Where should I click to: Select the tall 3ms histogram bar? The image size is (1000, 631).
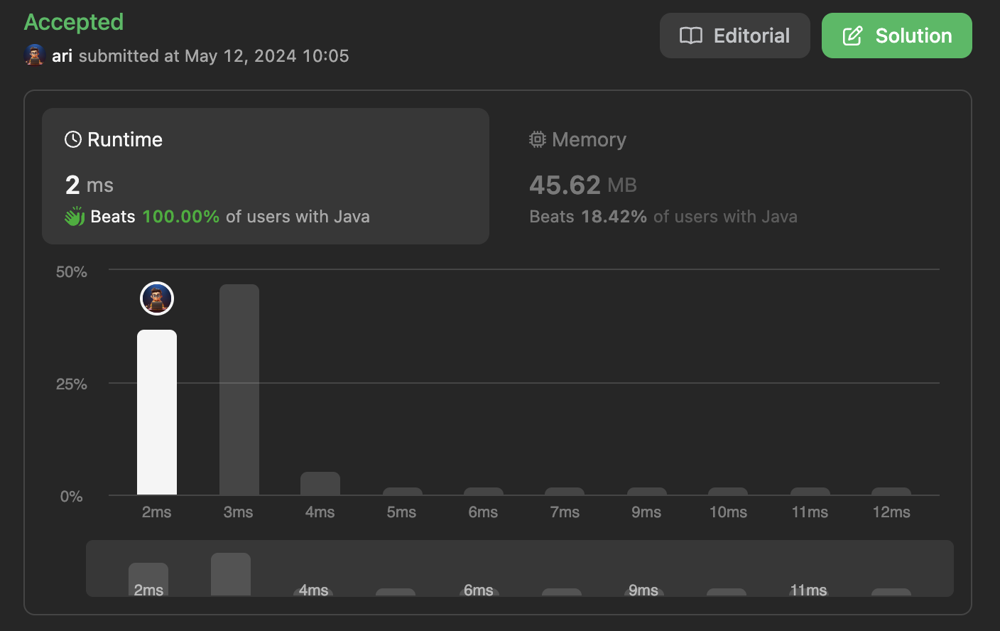point(239,389)
